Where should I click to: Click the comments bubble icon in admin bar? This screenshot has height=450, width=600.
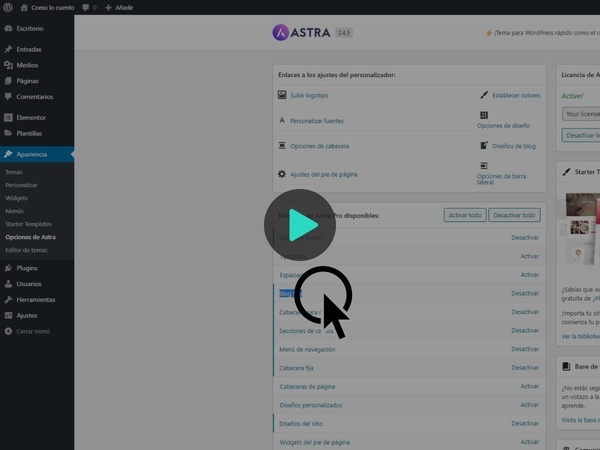point(86,8)
